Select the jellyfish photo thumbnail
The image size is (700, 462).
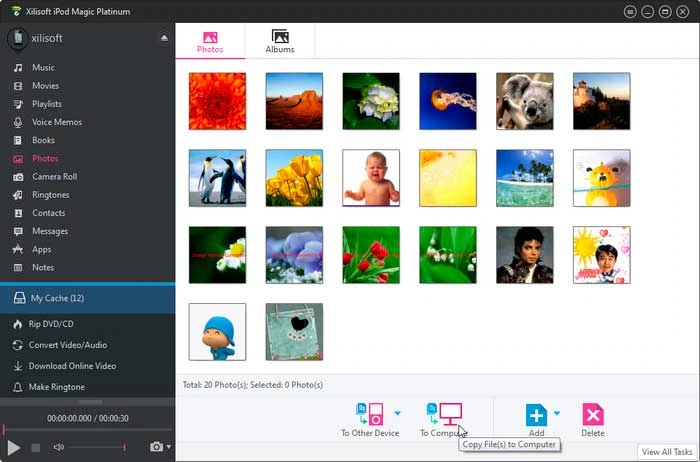pos(448,101)
